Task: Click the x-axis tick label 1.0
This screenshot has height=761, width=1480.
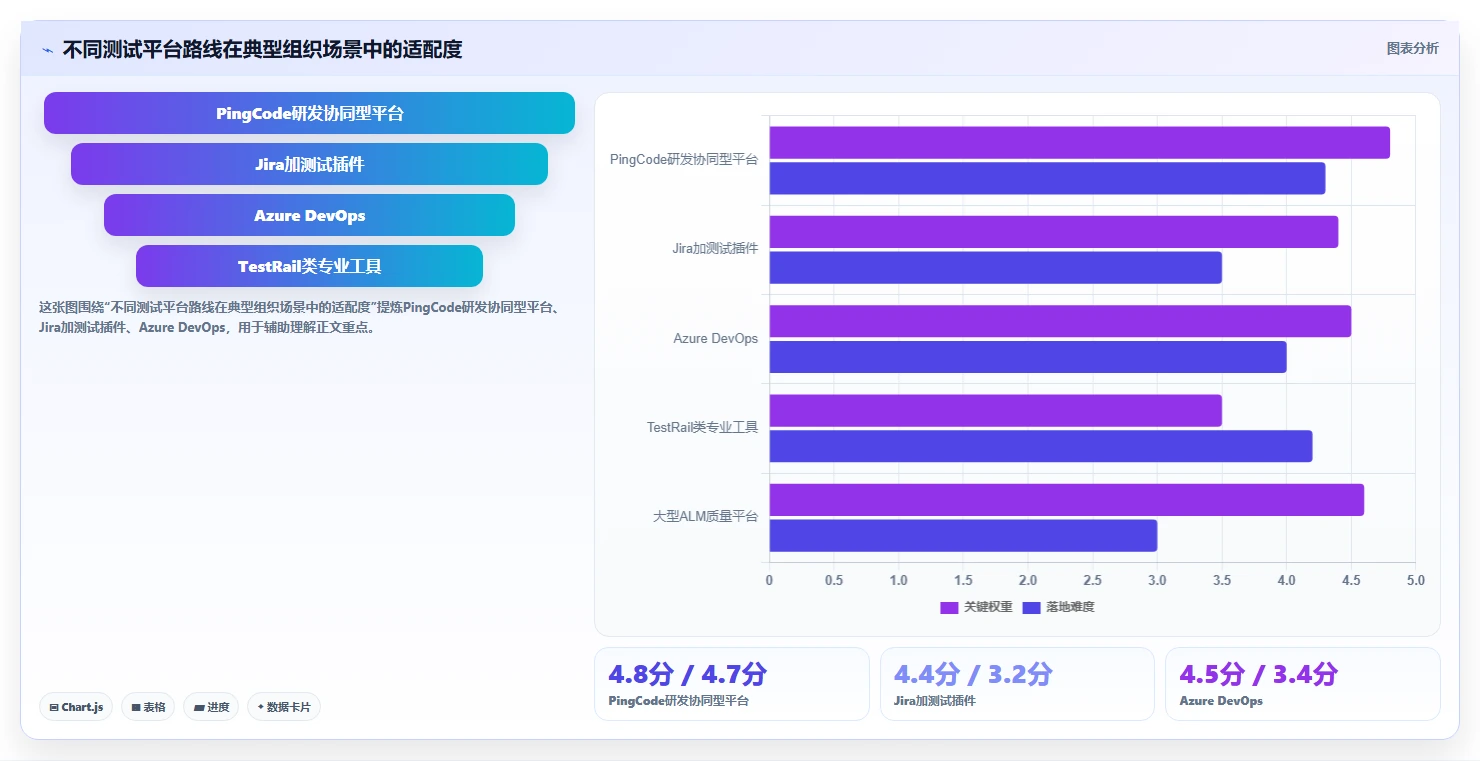Action: [898, 580]
